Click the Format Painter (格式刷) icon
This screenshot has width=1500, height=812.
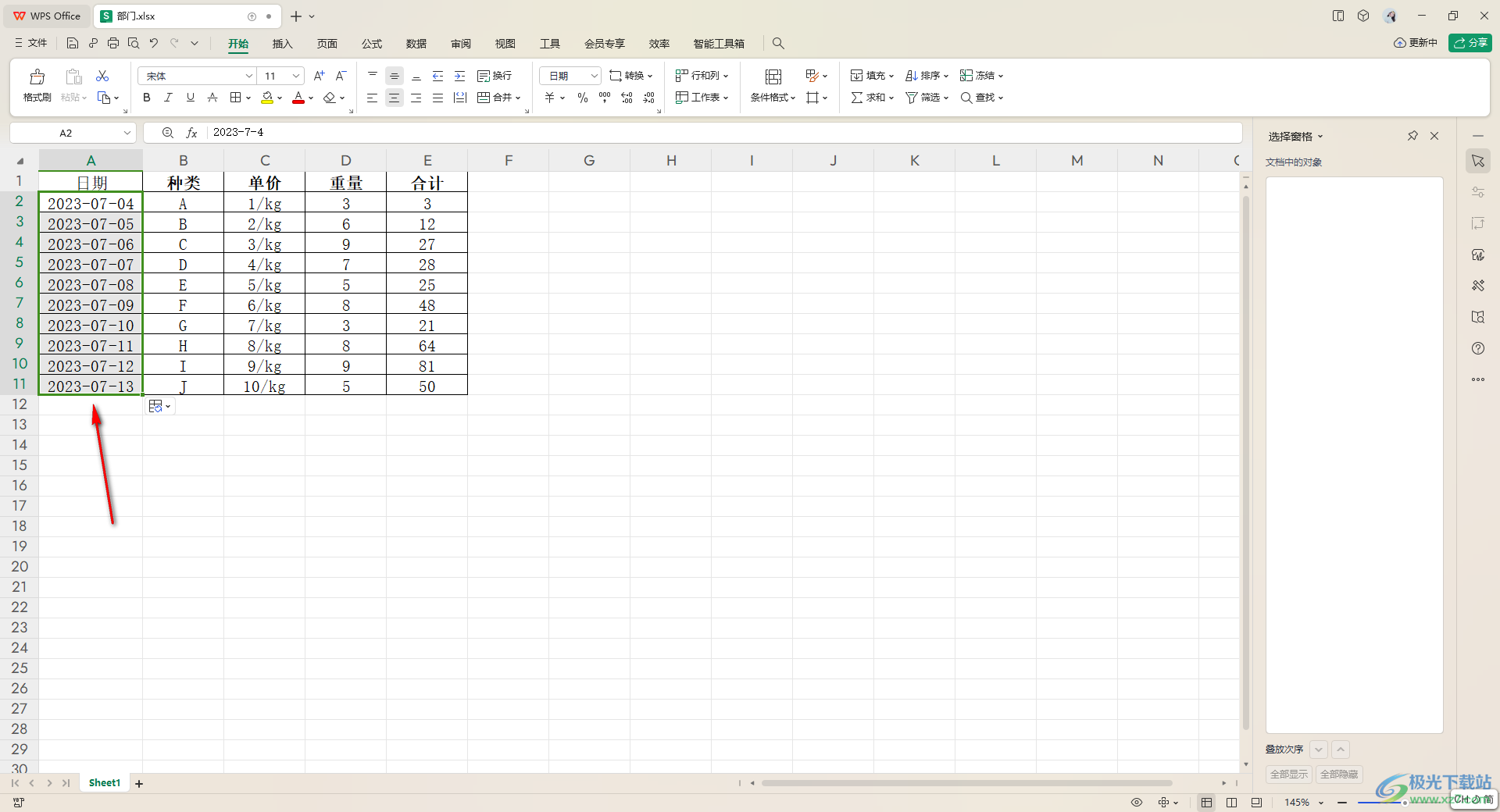(x=37, y=77)
